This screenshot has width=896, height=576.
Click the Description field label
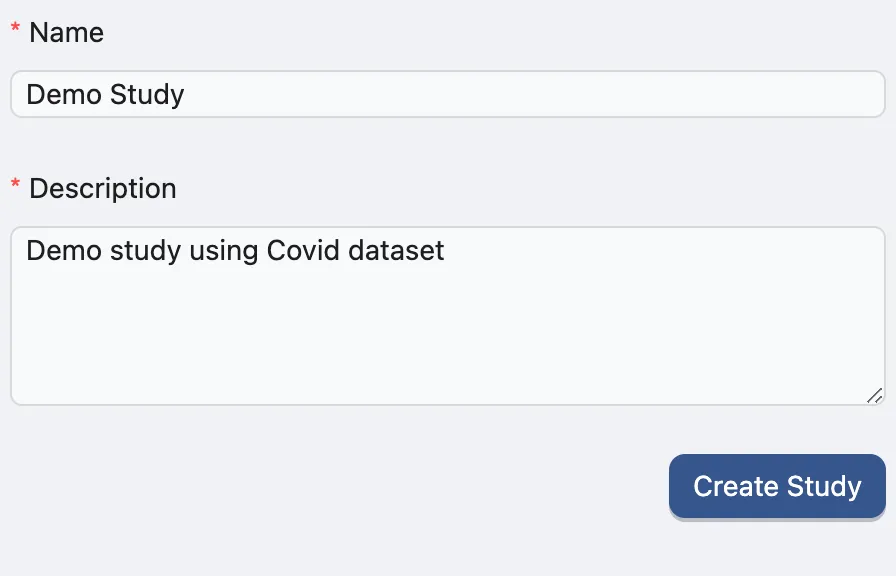[100, 188]
